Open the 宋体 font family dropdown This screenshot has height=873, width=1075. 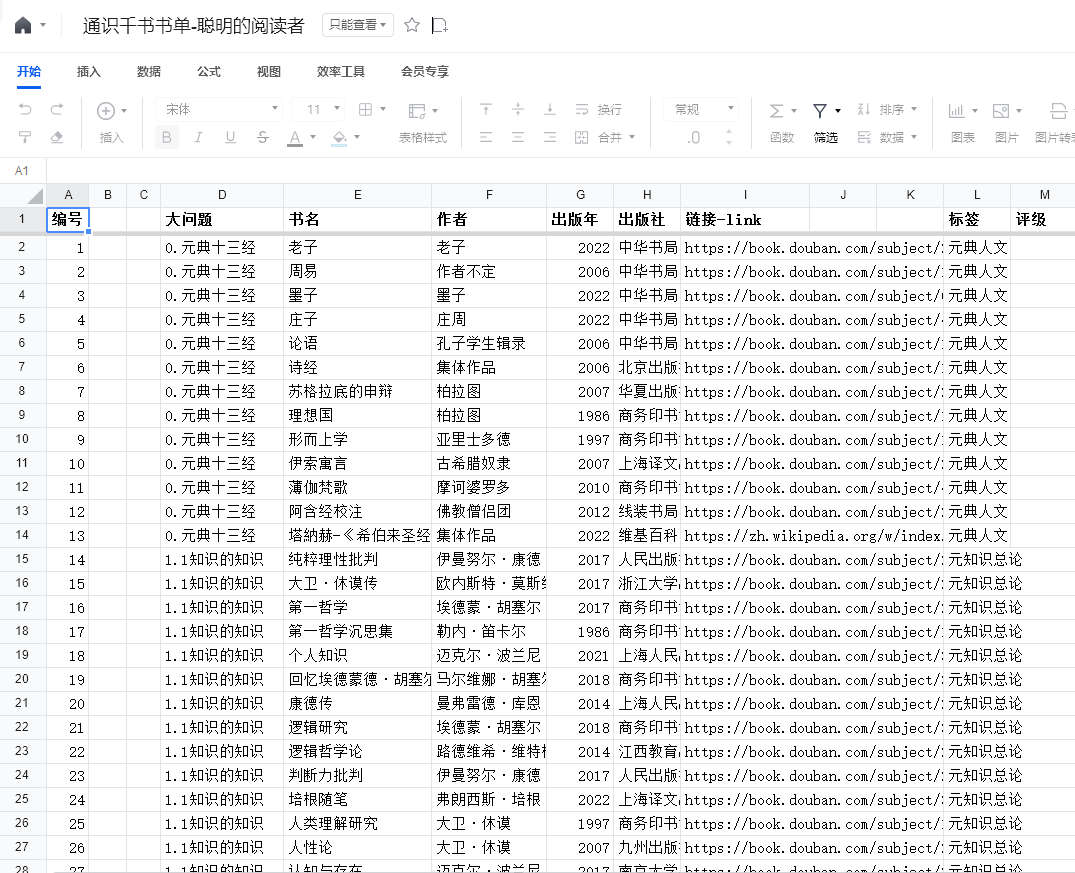[x=221, y=109]
